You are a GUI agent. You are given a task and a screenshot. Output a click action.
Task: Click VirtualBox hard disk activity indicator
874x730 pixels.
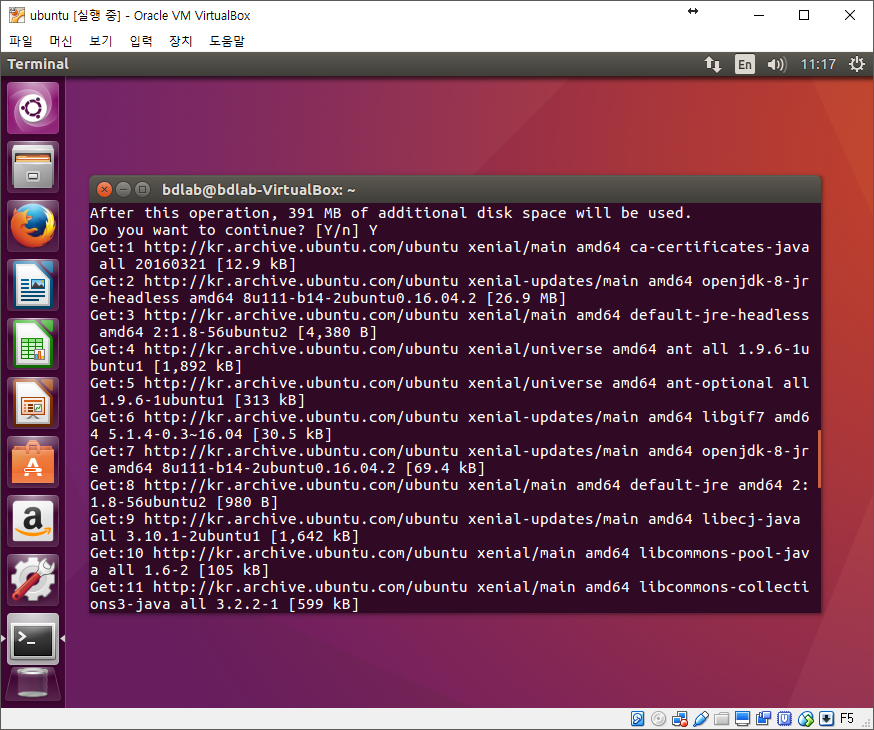(638, 719)
